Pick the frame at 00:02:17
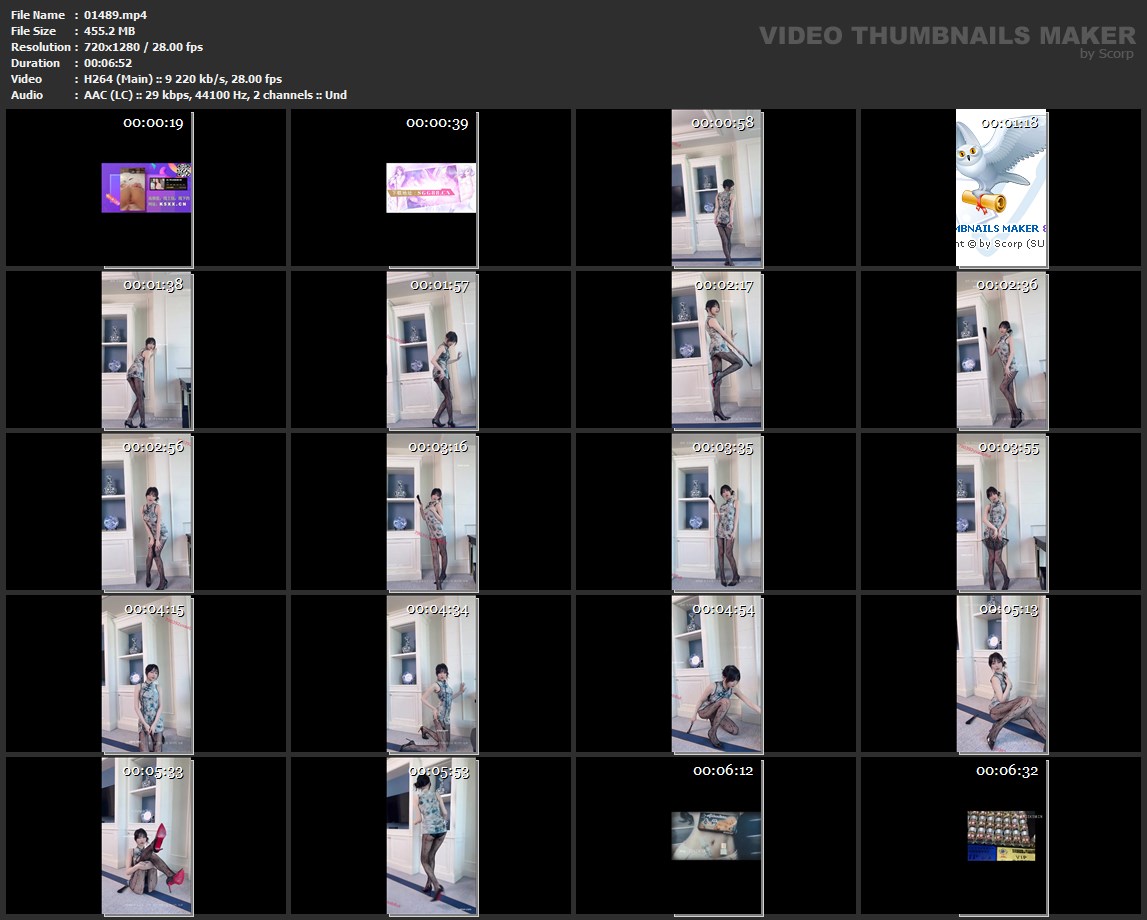 click(717, 350)
